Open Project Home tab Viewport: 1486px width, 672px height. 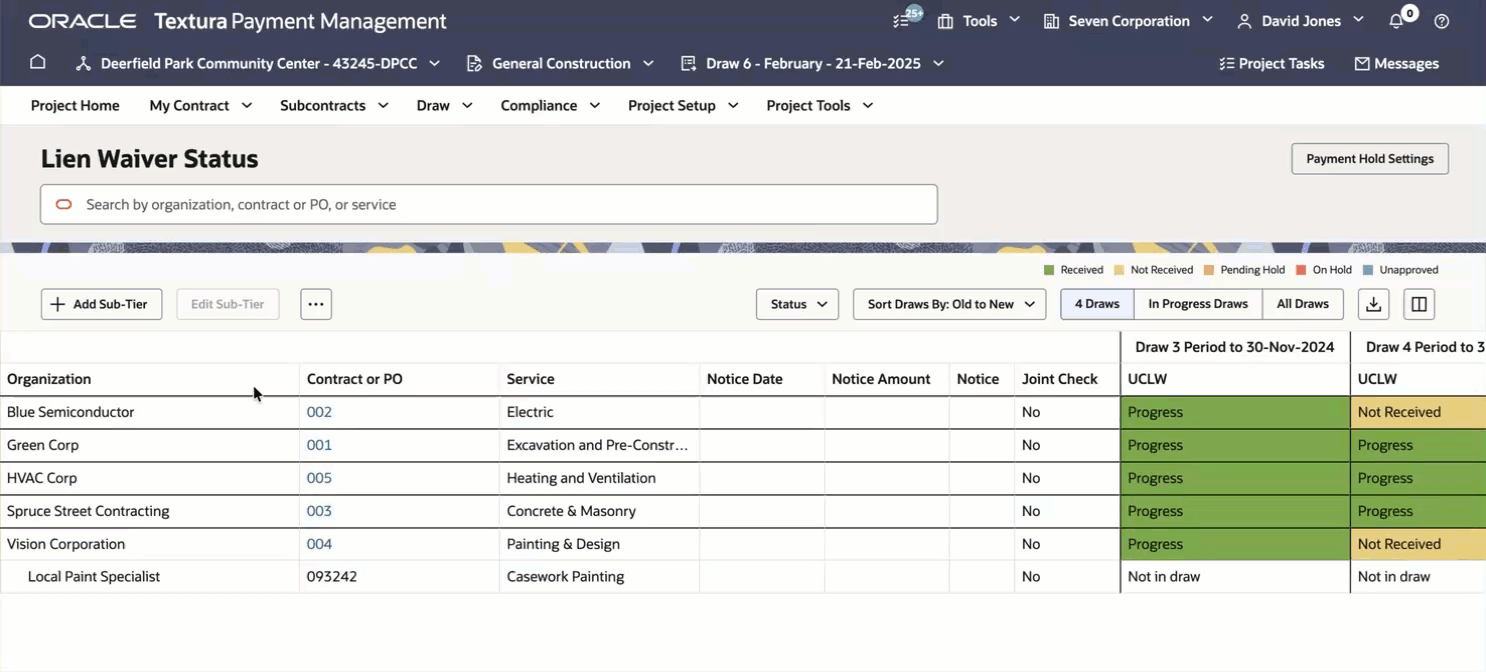(75, 105)
